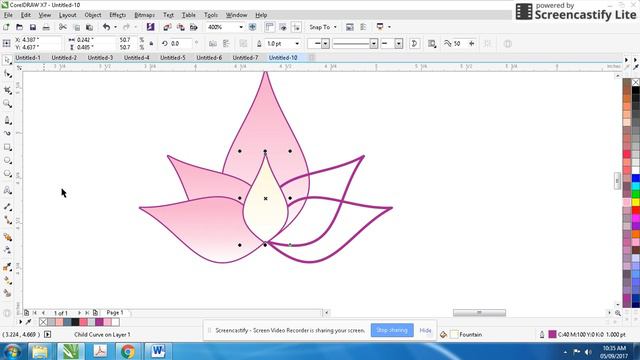Select the Freehand tool in the toolbox

point(7,120)
